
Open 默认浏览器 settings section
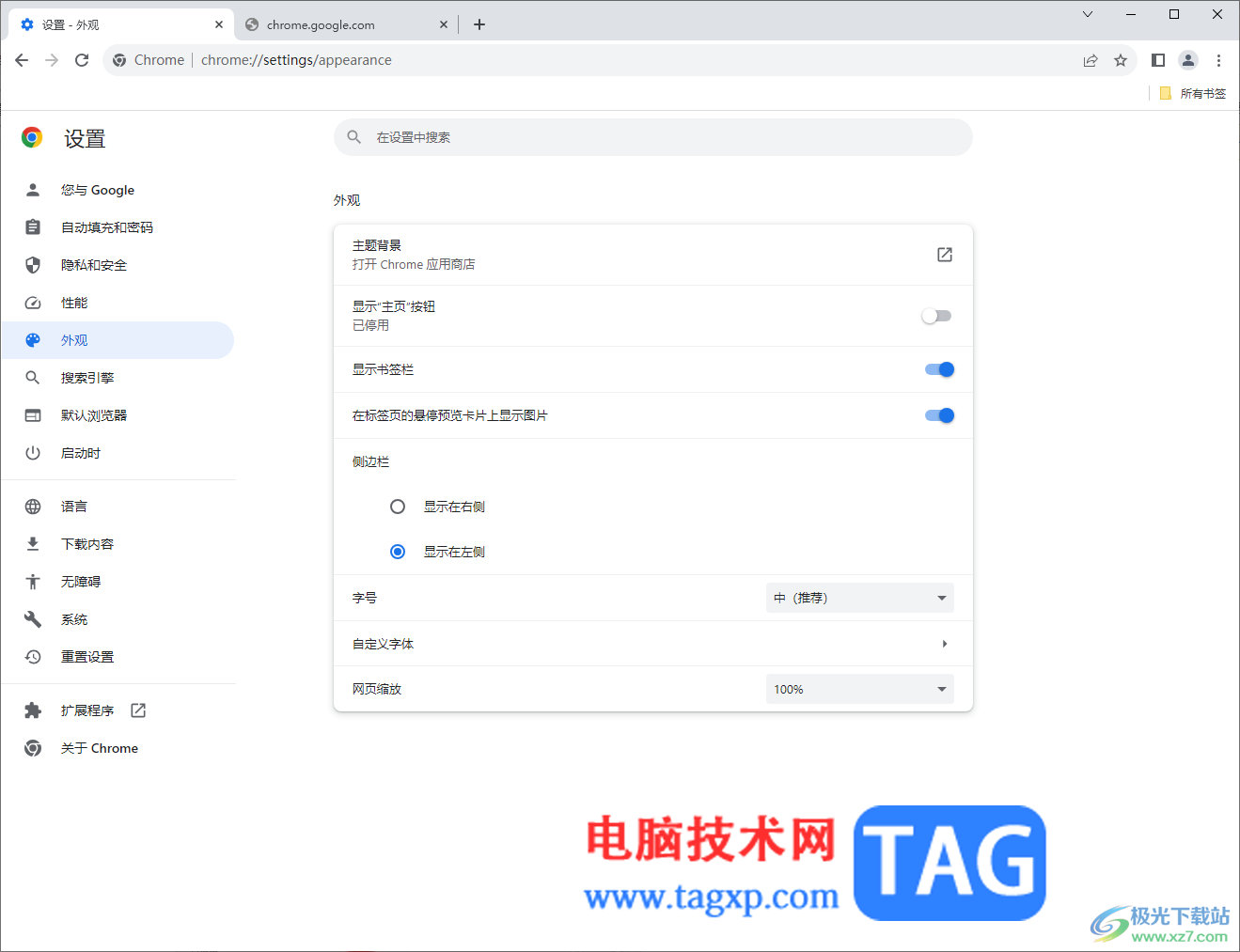(118, 415)
